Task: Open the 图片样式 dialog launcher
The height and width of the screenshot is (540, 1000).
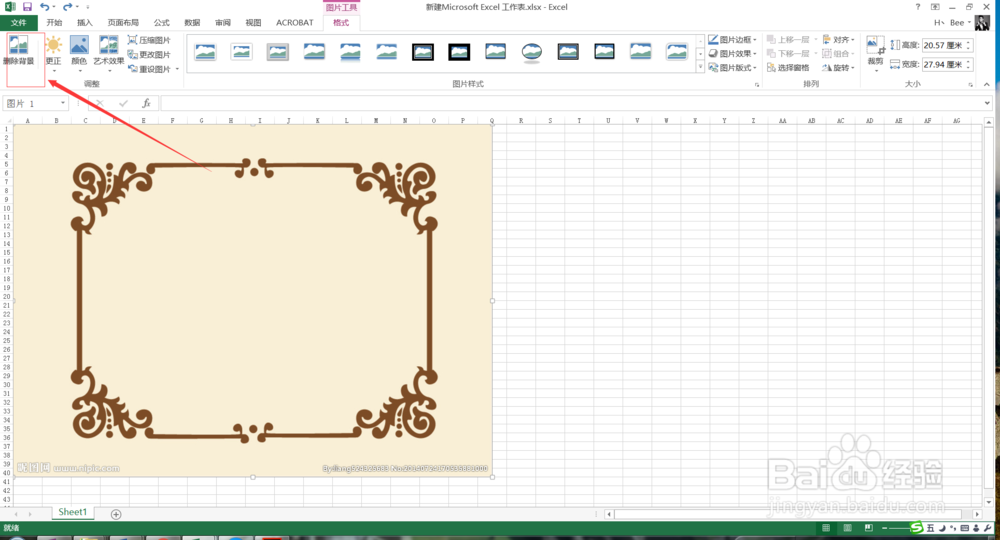Action: 757,84
